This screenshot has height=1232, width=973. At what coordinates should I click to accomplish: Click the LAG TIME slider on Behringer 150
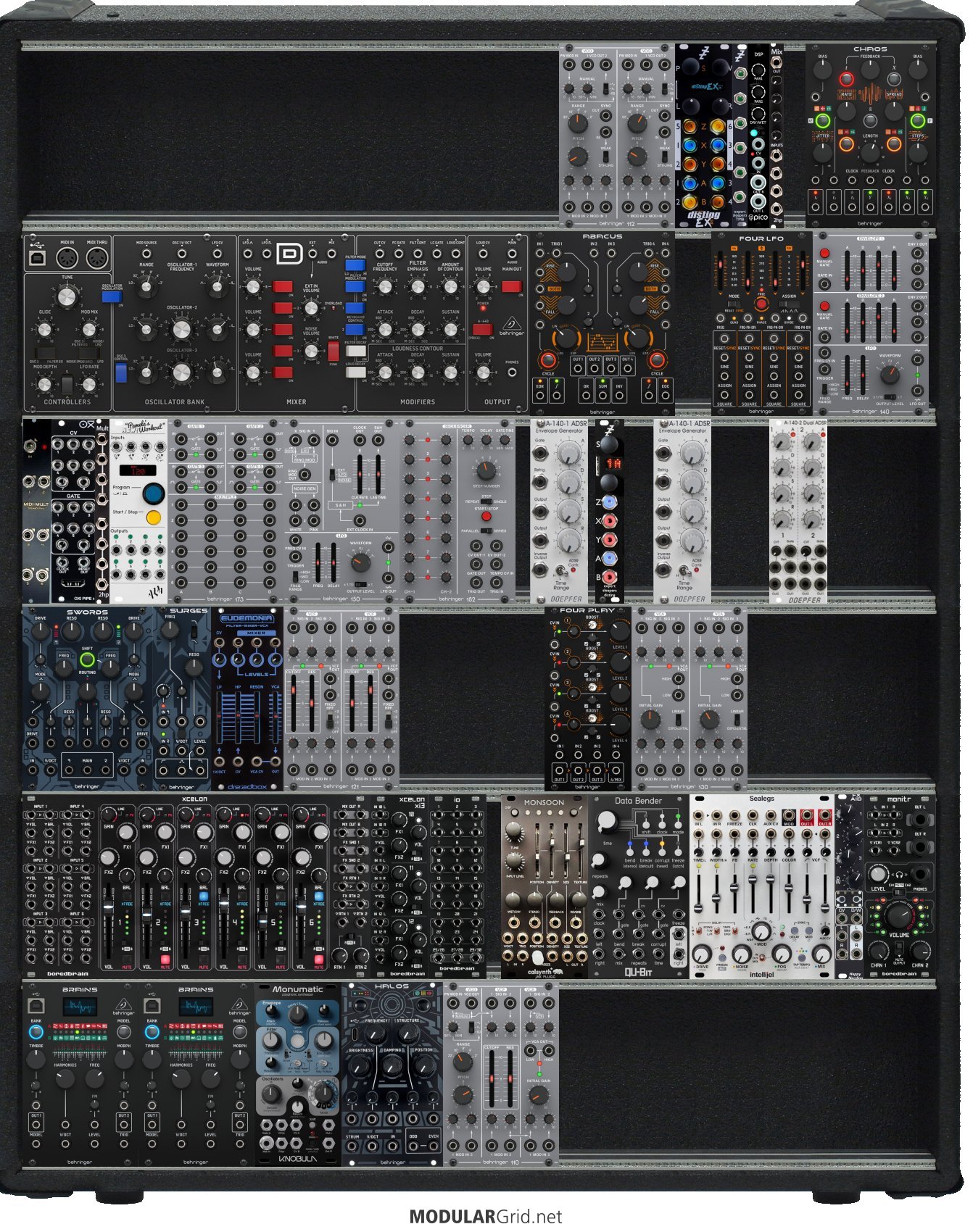(378, 475)
